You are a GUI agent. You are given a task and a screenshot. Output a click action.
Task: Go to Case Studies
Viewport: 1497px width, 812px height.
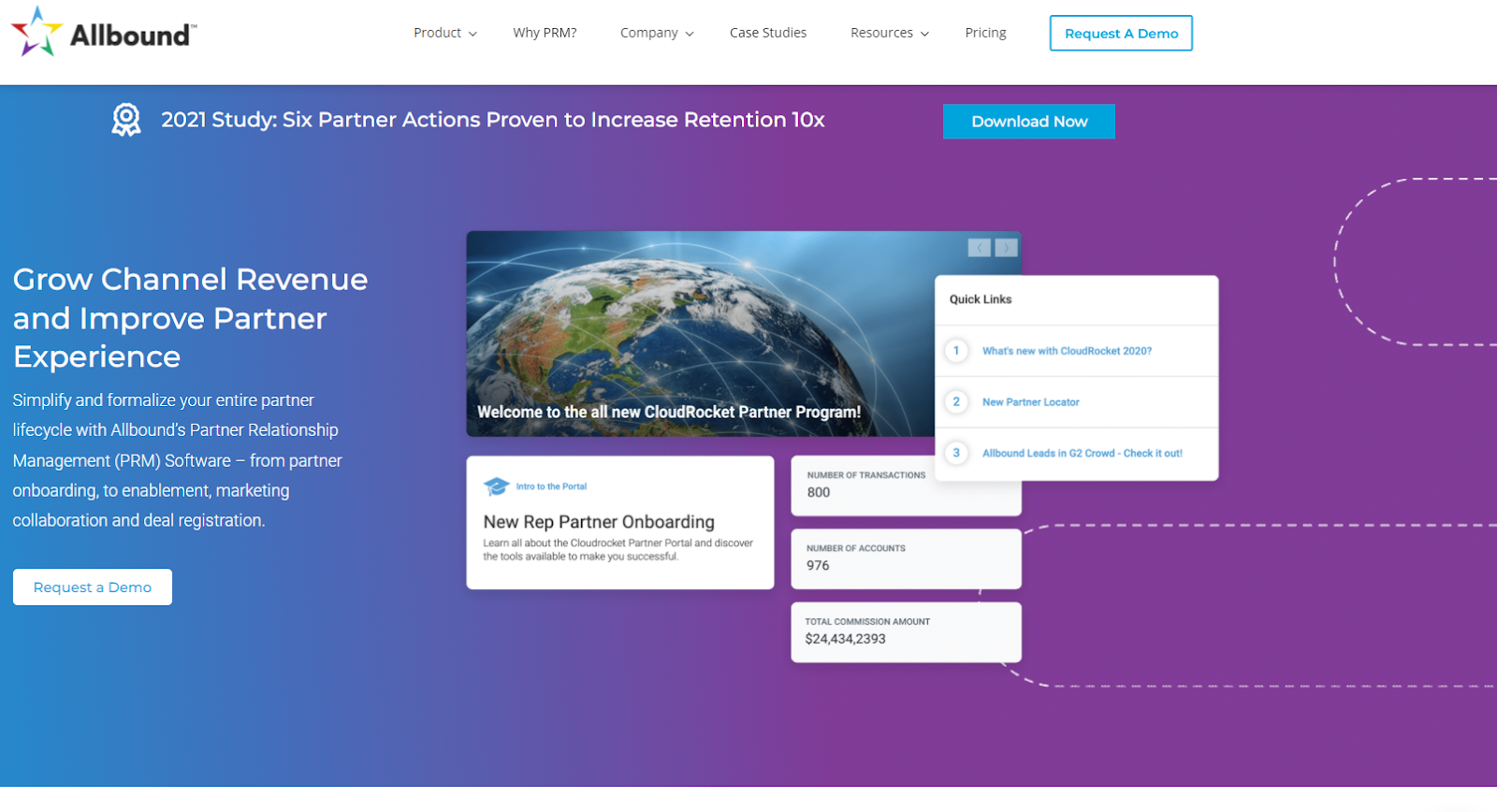[x=768, y=33]
